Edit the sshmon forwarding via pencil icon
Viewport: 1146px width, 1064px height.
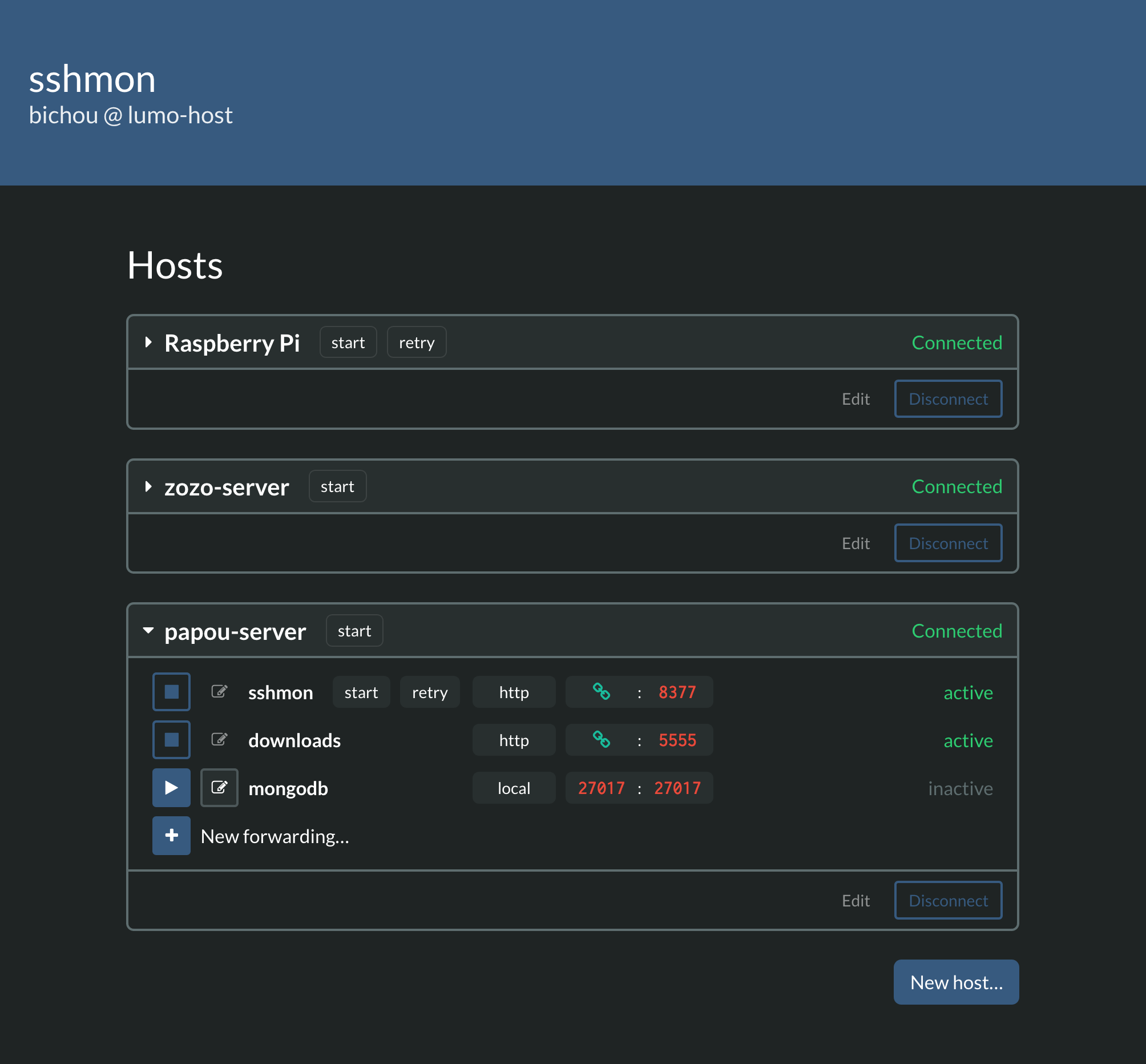[219, 691]
